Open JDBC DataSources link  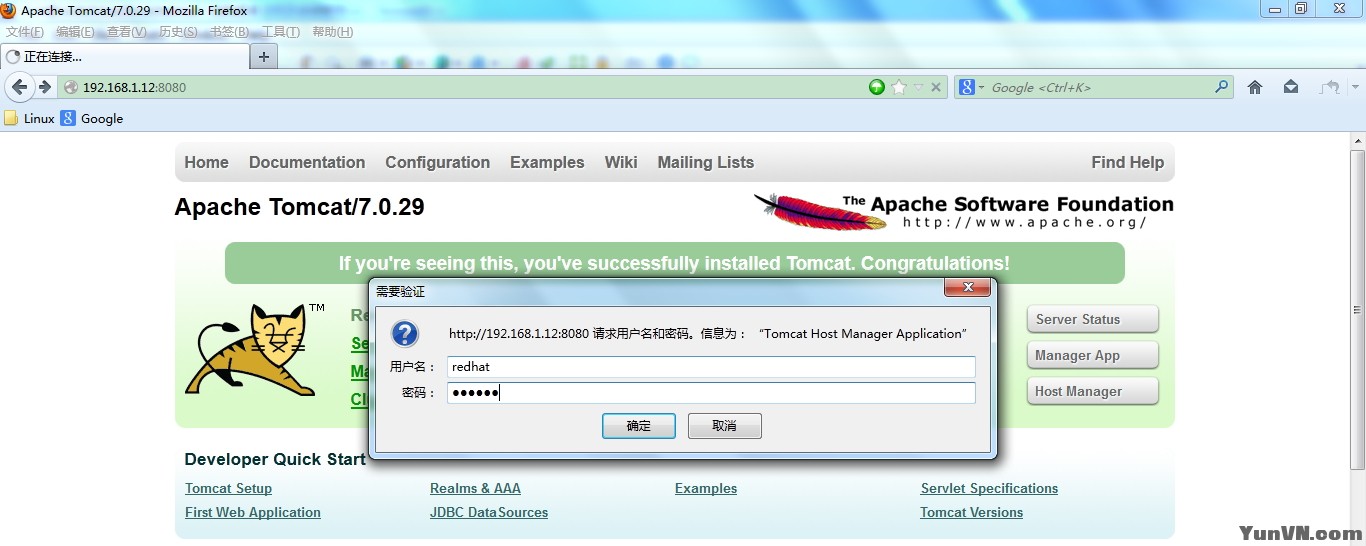click(x=489, y=513)
